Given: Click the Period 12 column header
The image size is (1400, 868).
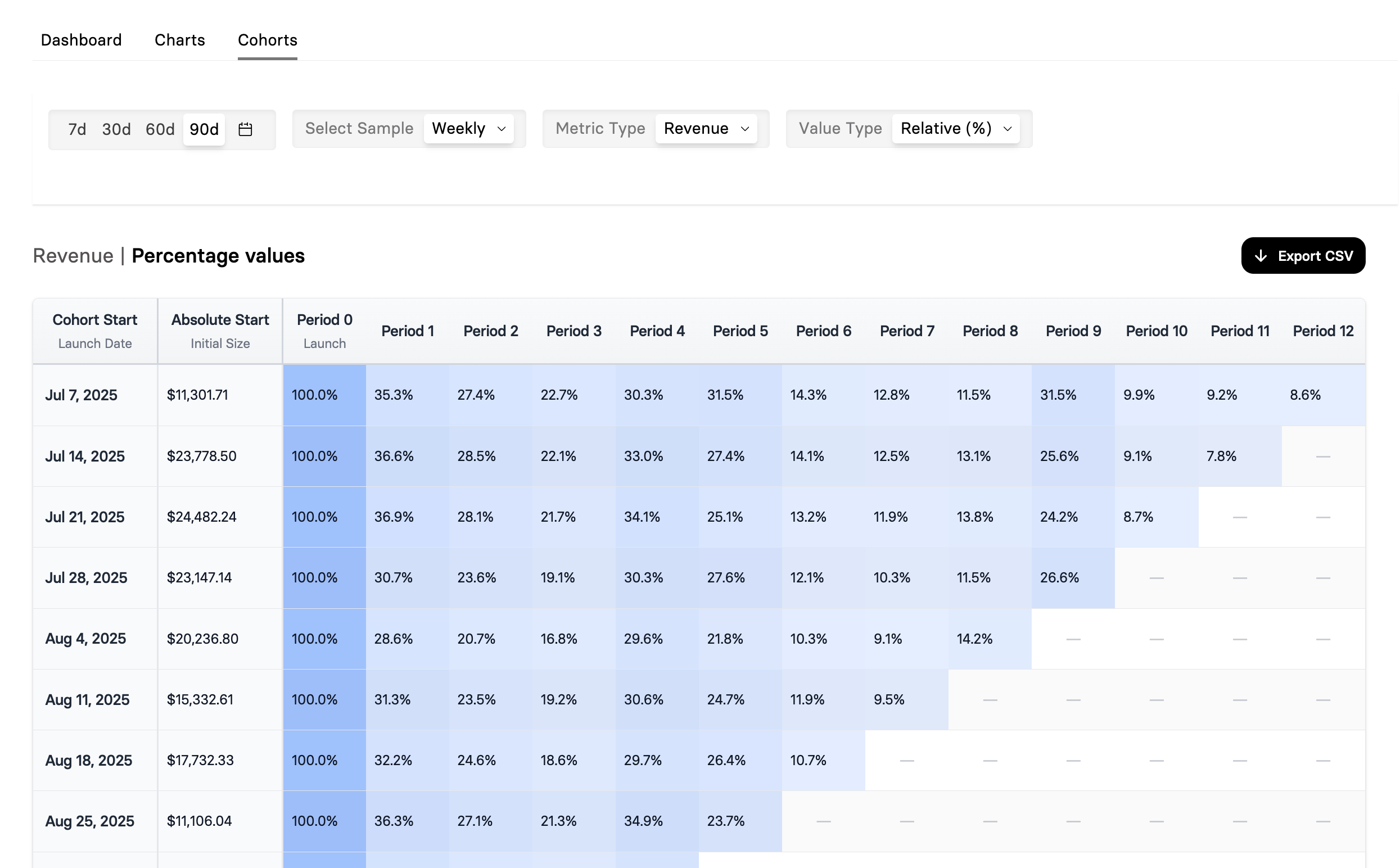Looking at the screenshot, I should [x=1322, y=331].
